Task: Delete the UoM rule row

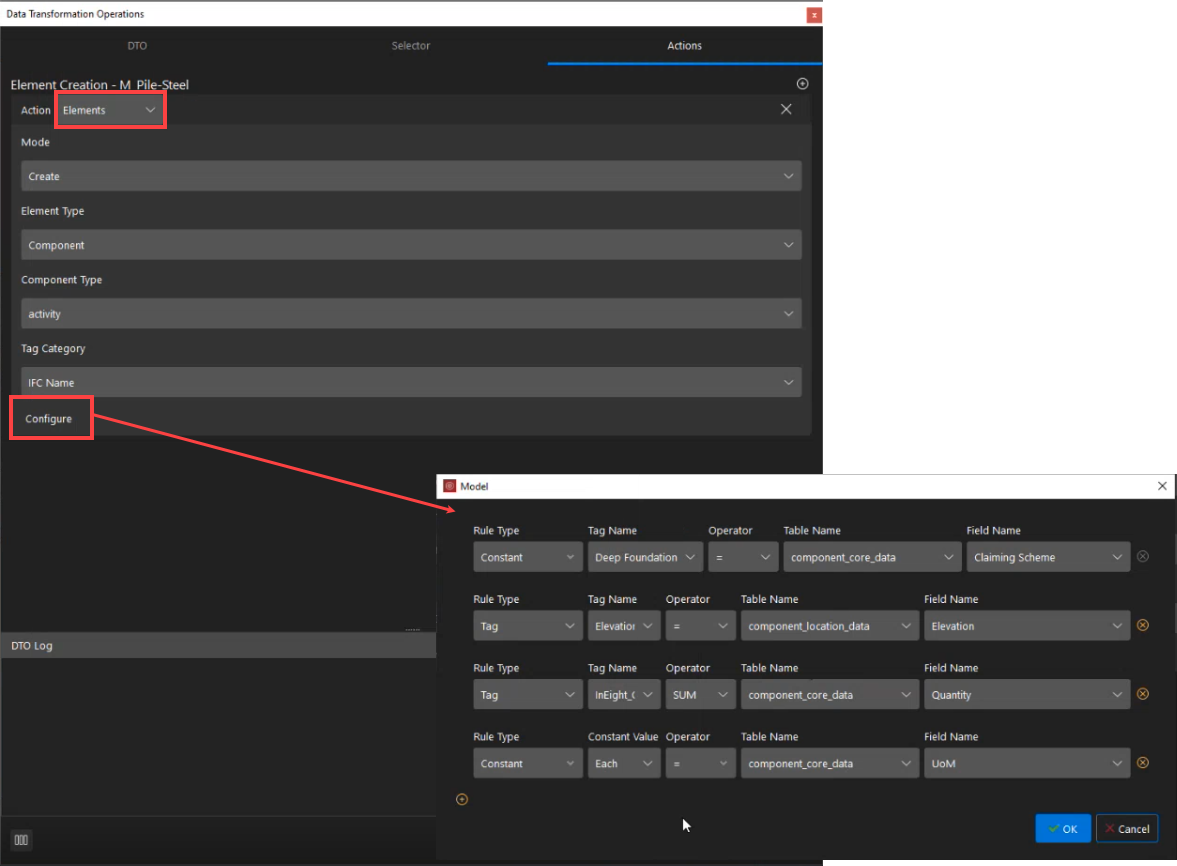Action: pyautogui.click(x=1142, y=763)
